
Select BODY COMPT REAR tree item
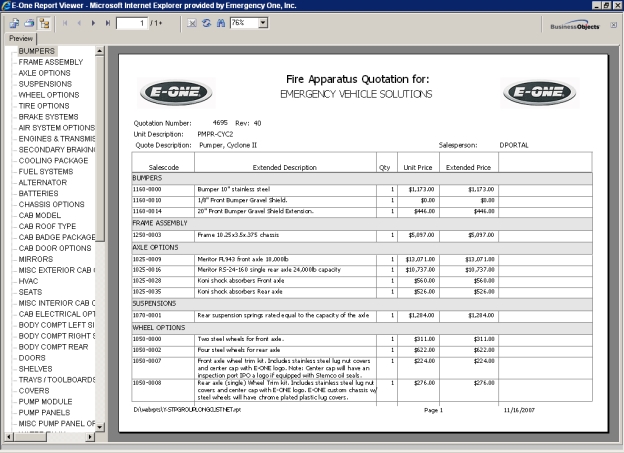coord(53,347)
